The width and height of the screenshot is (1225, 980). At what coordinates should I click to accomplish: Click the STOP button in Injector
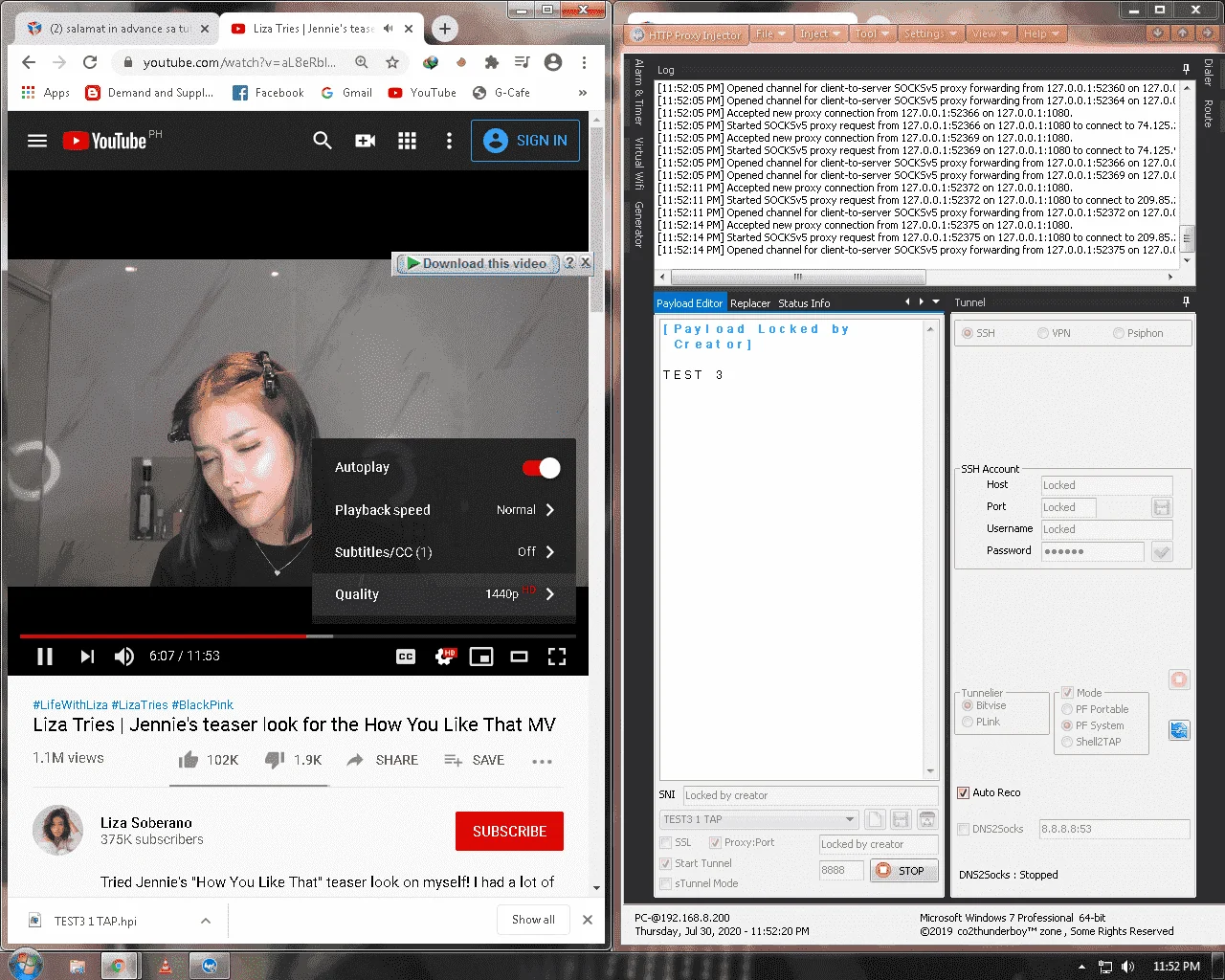pyautogui.click(x=903, y=871)
